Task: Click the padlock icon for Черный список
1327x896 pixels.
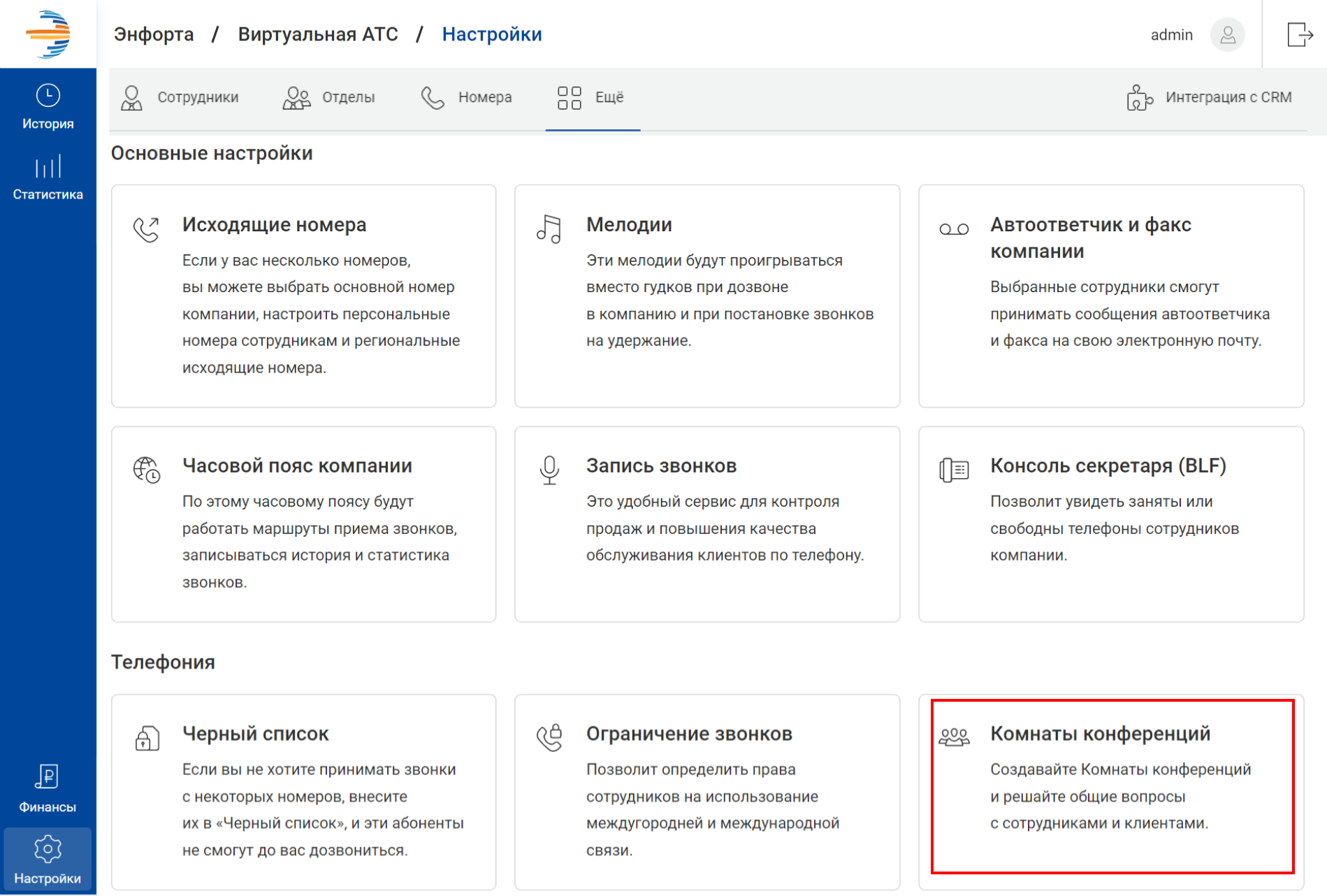Action: (147, 737)
